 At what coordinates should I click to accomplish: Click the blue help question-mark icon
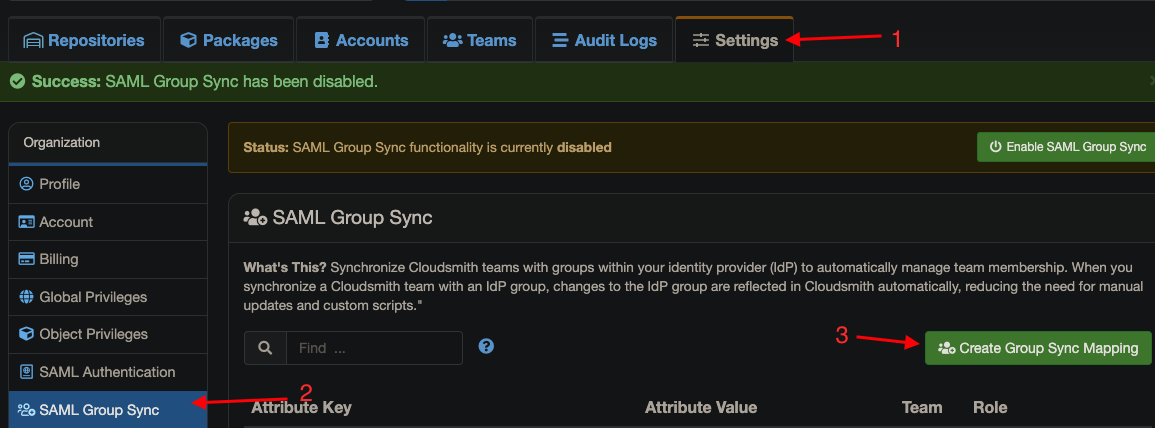pos(485,346)
